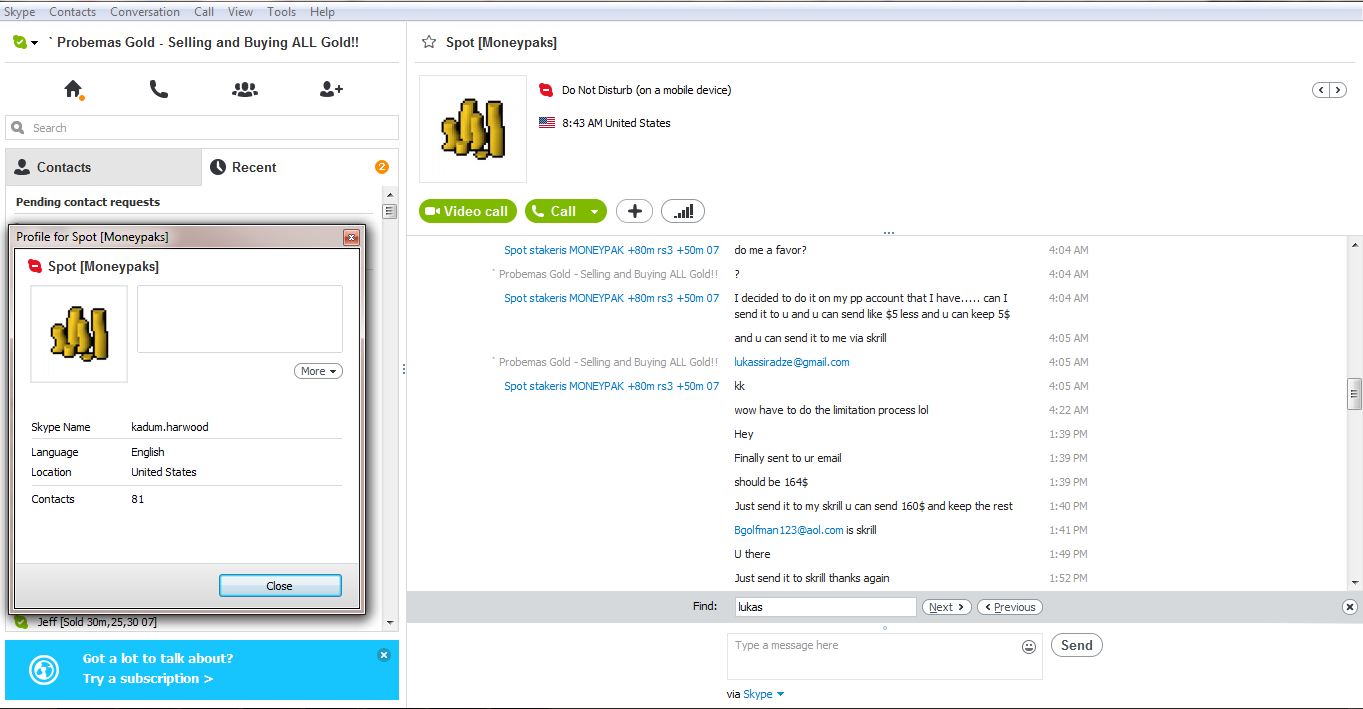Screen dimensions: 1363x709
Task: Click the Skype Name value kadum.harwood
Action: tap(170, 427)
